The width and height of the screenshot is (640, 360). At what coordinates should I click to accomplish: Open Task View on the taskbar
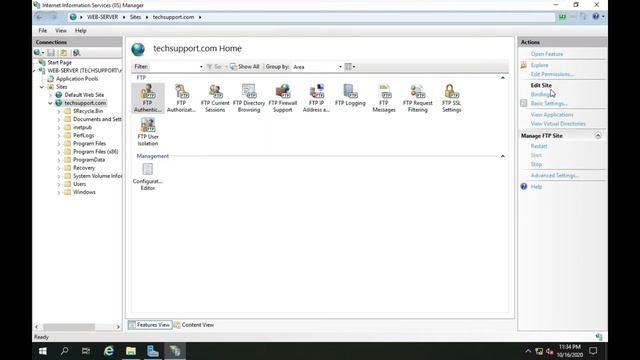(x=86, y=351)
